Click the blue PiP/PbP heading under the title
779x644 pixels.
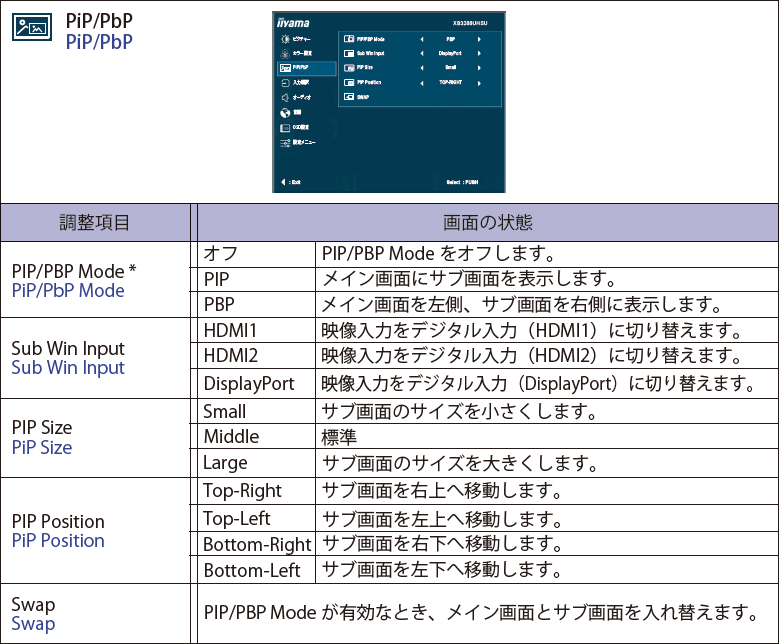99,42
